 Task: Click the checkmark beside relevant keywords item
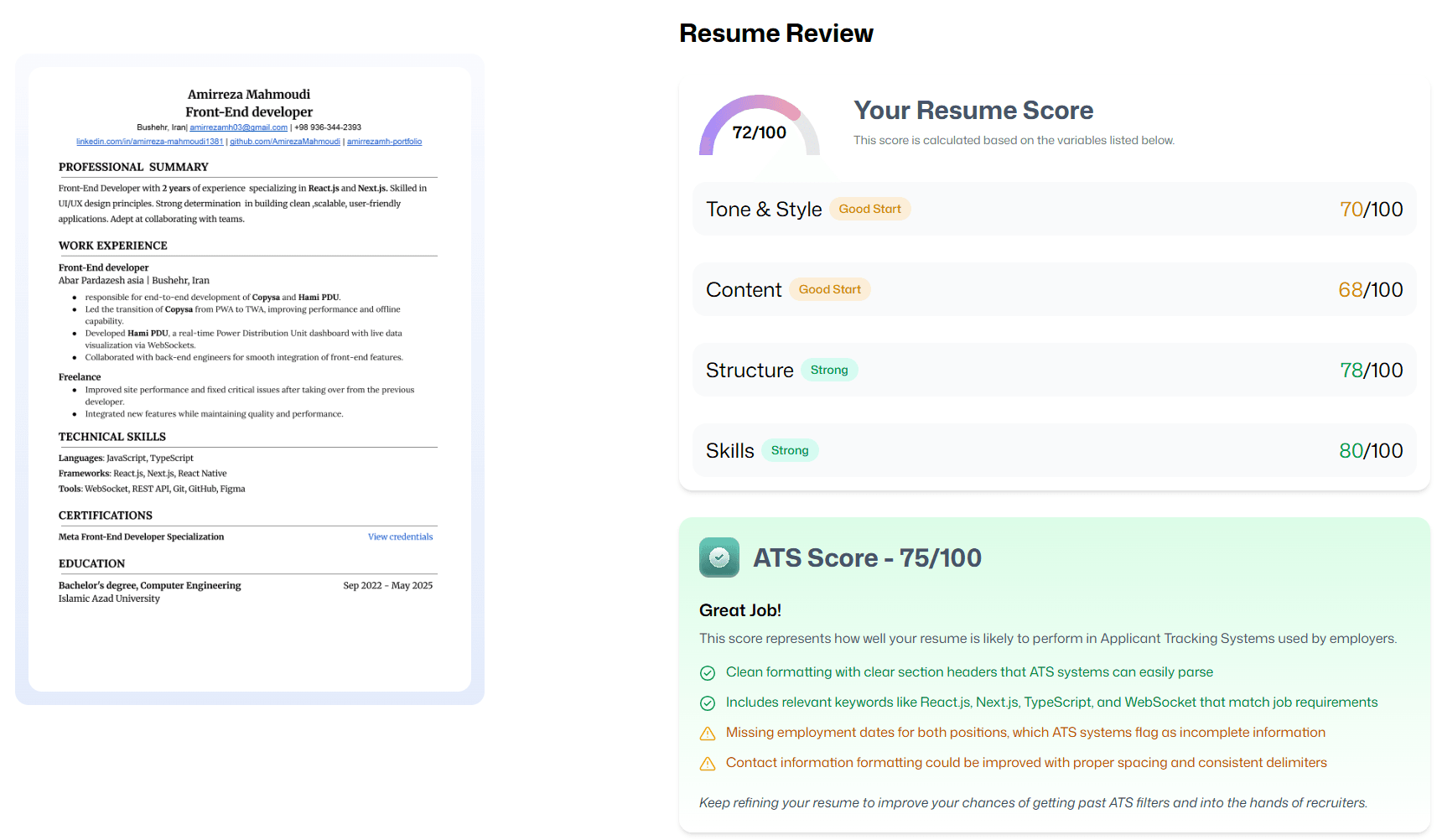707,703
